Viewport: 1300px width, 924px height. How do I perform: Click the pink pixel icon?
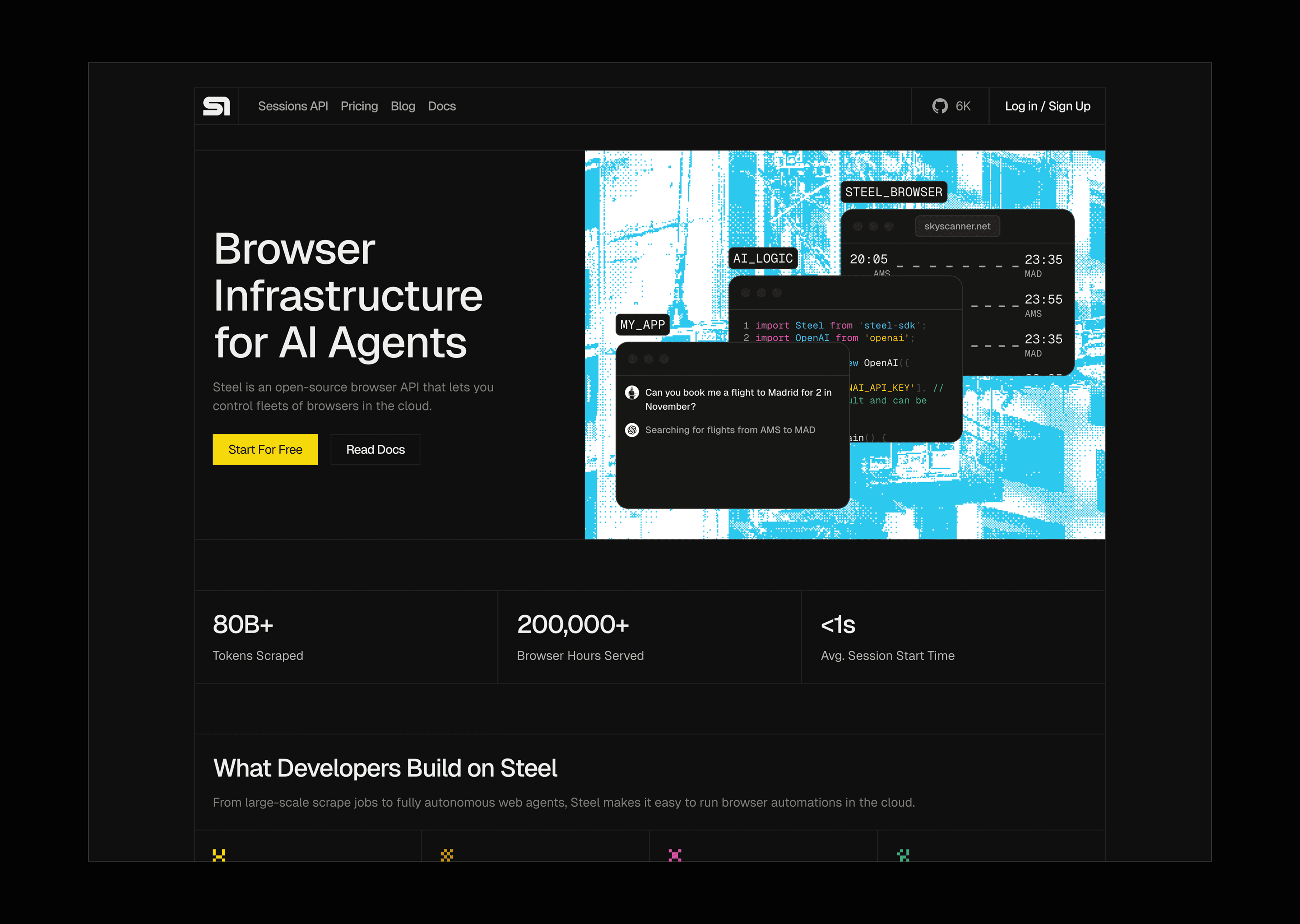(x=675, y=855)
